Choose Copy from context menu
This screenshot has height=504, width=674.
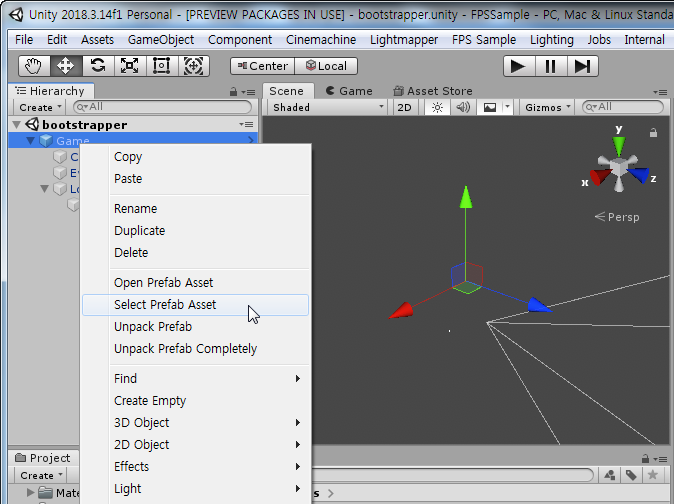[x=196, y=157]
